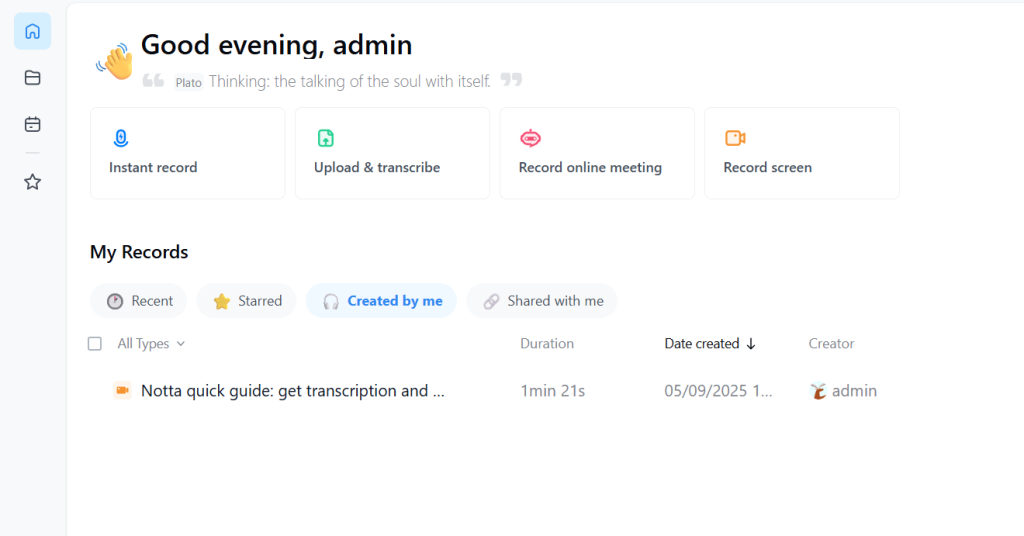Click the Thinking quote text
Image resolution: width=1024 pixels, height=536 pixels.
pyautogui.click(x=349, y=81)
